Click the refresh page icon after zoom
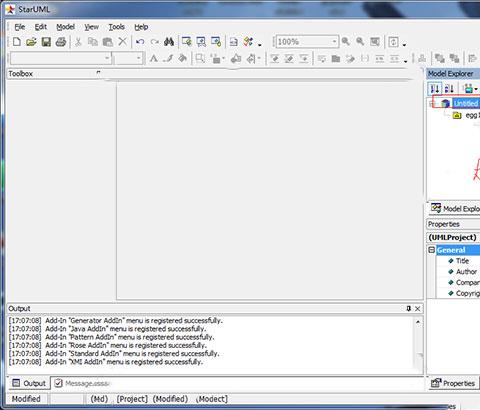 click(x=394, y=42)
